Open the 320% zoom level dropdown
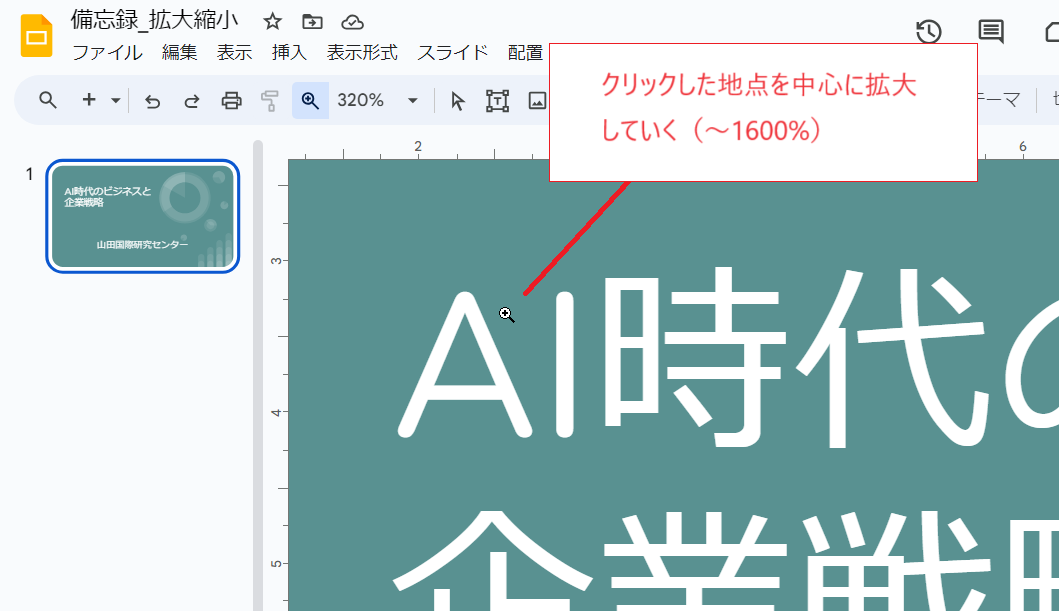This screenshot has width=1059, height=611. pos(378,101)
